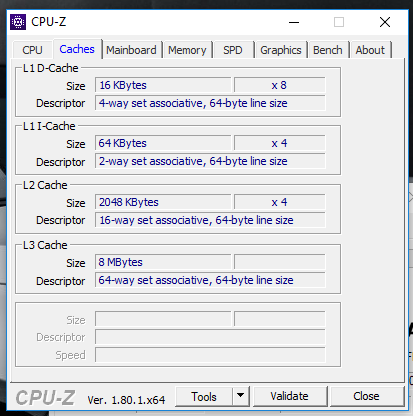Click the L1 D-Cache group label
The height and width of the screenshot is (416, 413).
tap(50, 68)
